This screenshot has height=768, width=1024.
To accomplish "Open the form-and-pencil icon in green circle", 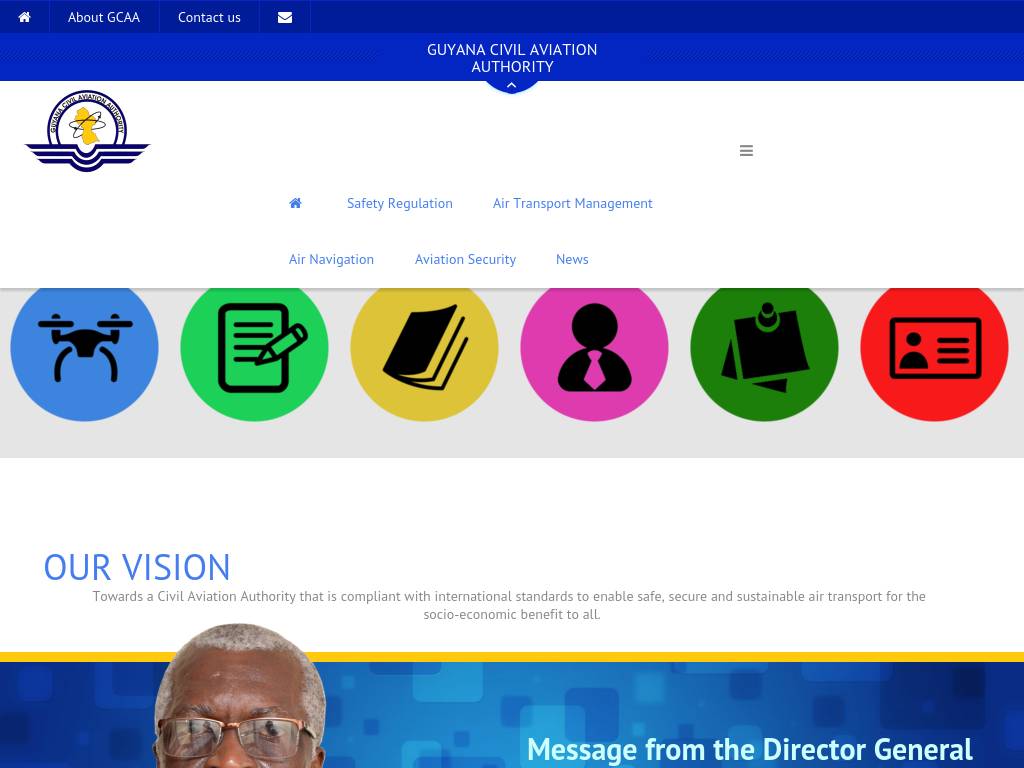I will pos(254,347).
